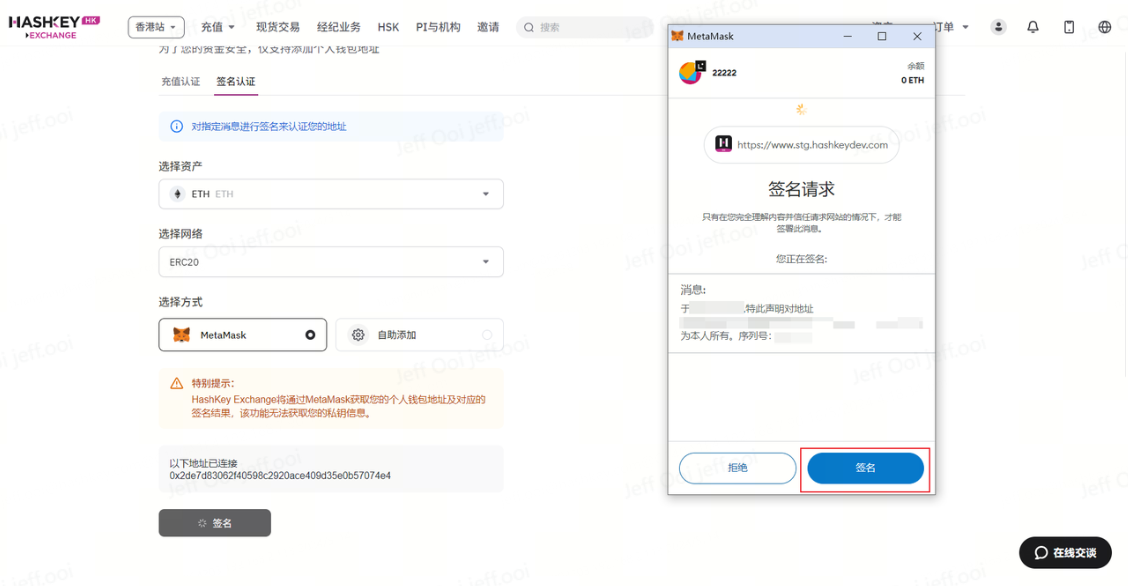Image resolution: width=1128 pixels, height=586 pixels.
Task: Click the grey 签名 button on the HashKey page
Action: click(215, 523)
